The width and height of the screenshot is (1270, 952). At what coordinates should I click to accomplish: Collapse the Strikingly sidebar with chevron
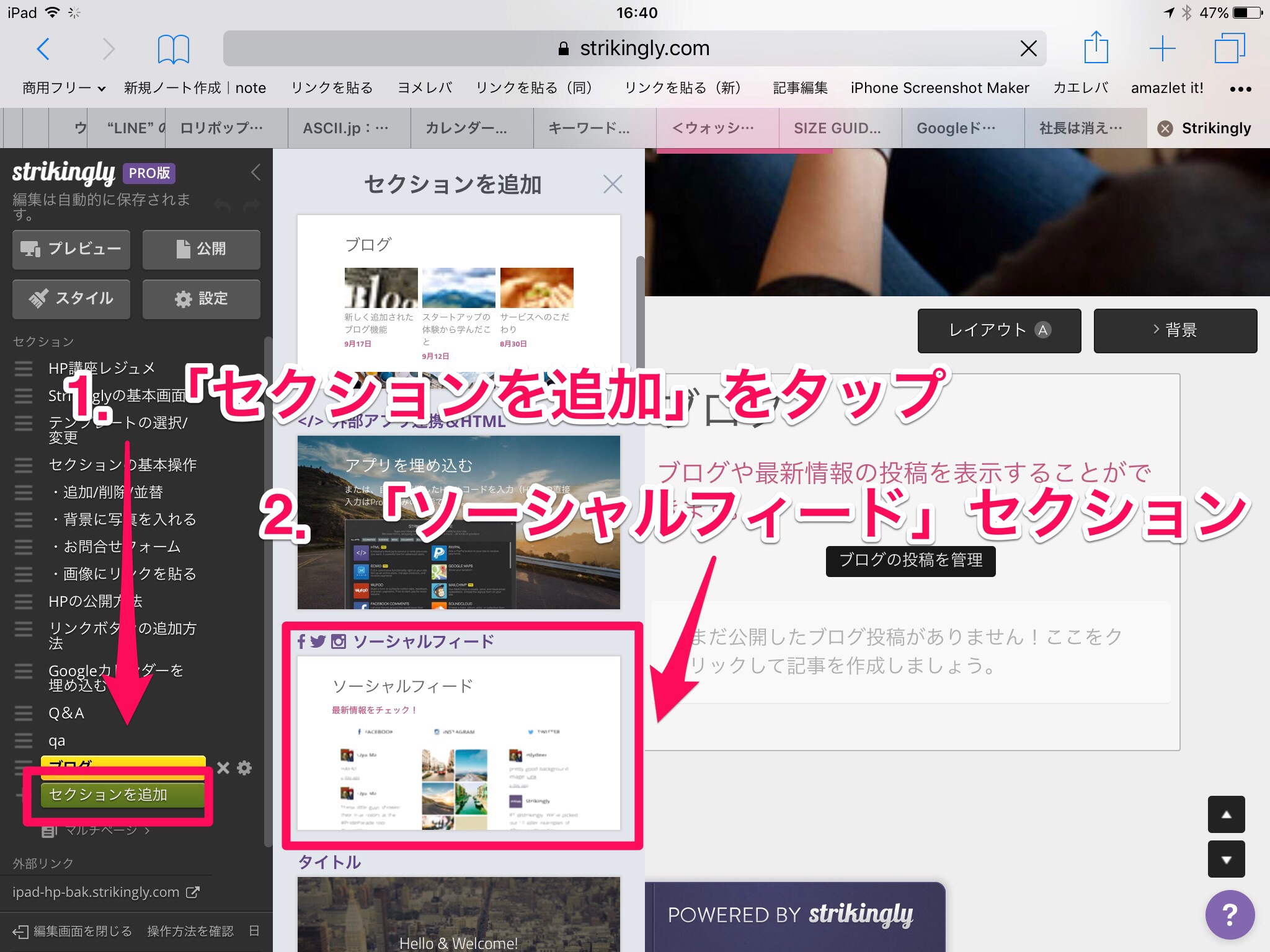[255, 172]
